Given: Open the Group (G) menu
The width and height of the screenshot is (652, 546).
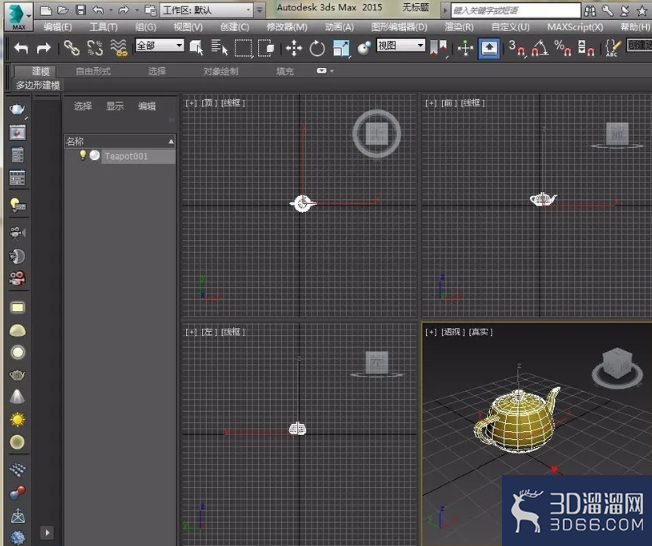Looking at the screenshot, I should point(146,27).
